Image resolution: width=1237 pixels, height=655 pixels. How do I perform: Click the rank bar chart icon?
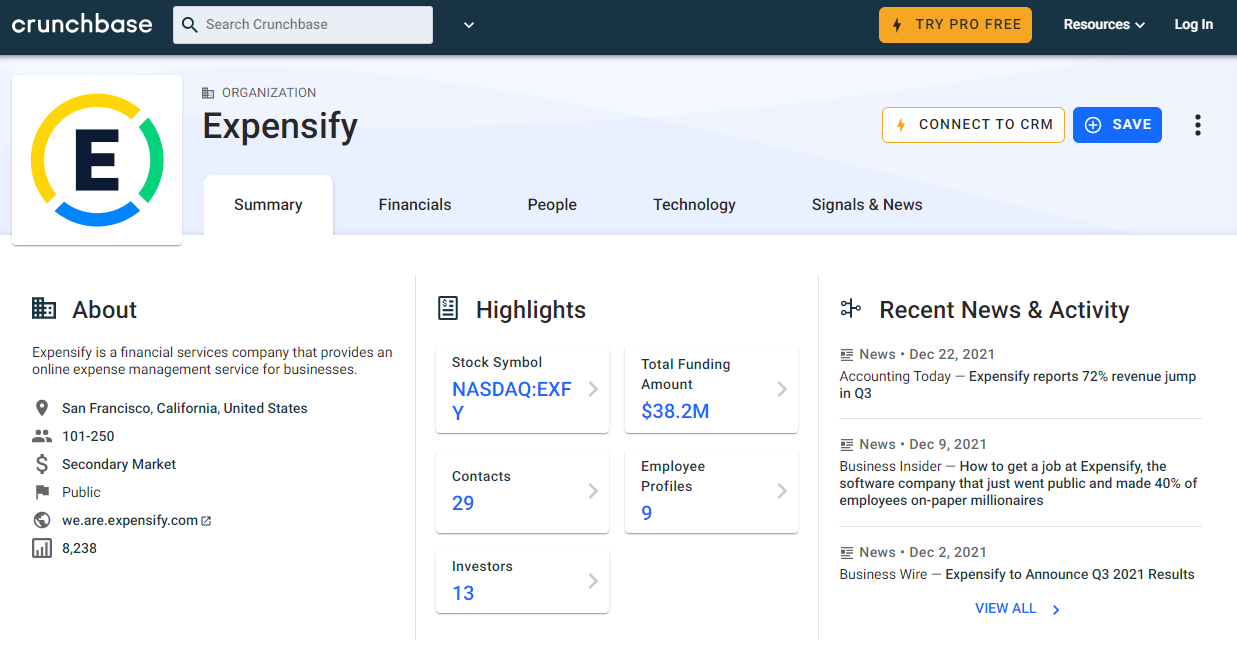(x=42, y=548)
